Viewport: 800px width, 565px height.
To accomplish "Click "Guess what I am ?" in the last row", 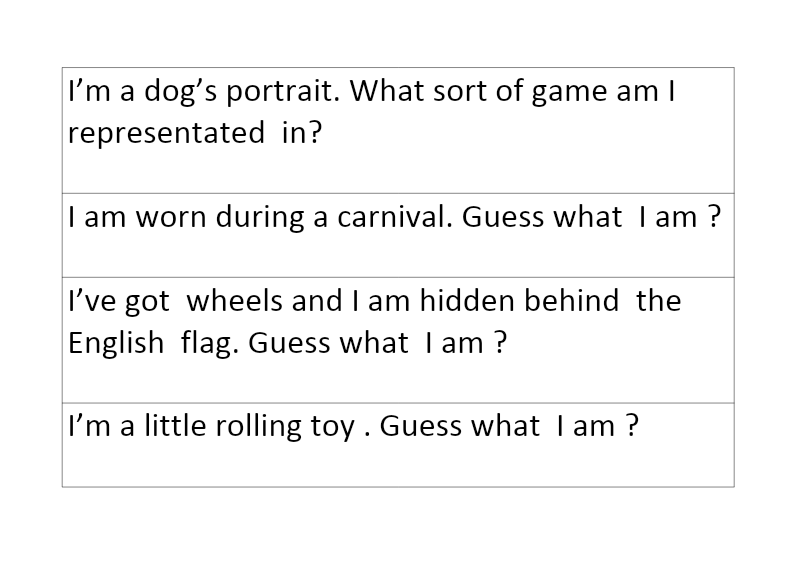I will tap(509, 426).
